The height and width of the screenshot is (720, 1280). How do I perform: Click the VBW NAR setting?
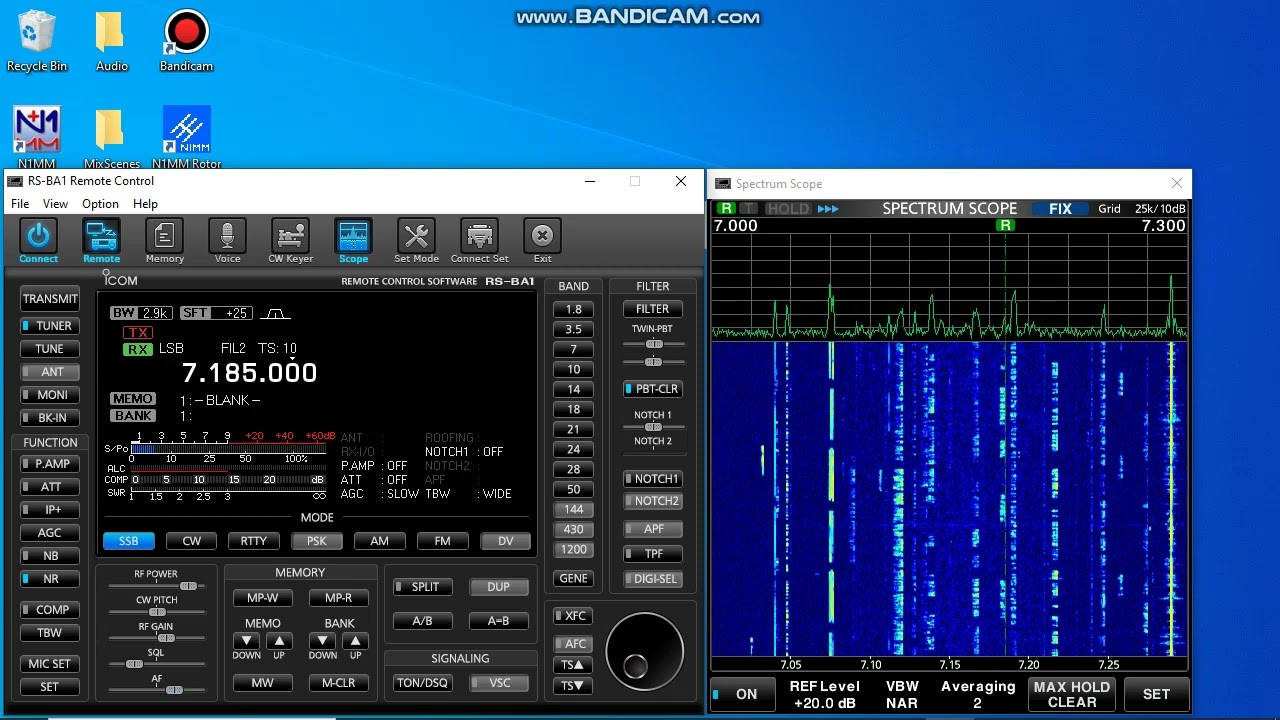(x=902, y=694)
